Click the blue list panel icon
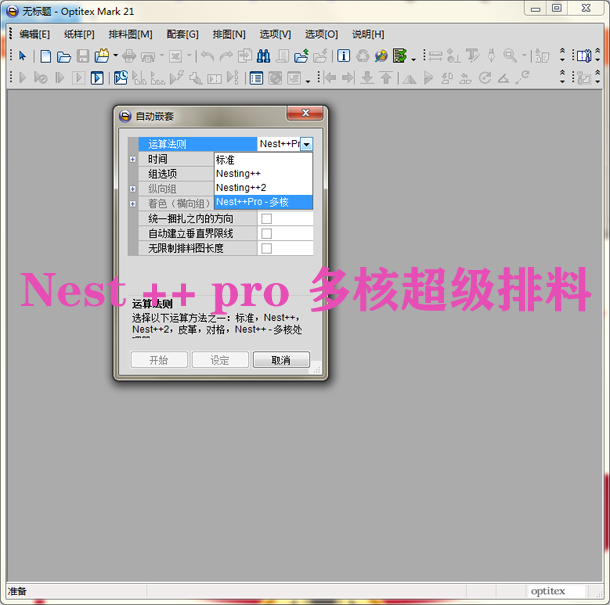Image resolution: width=610 pixels, height=605 pixels. (256, 78)
